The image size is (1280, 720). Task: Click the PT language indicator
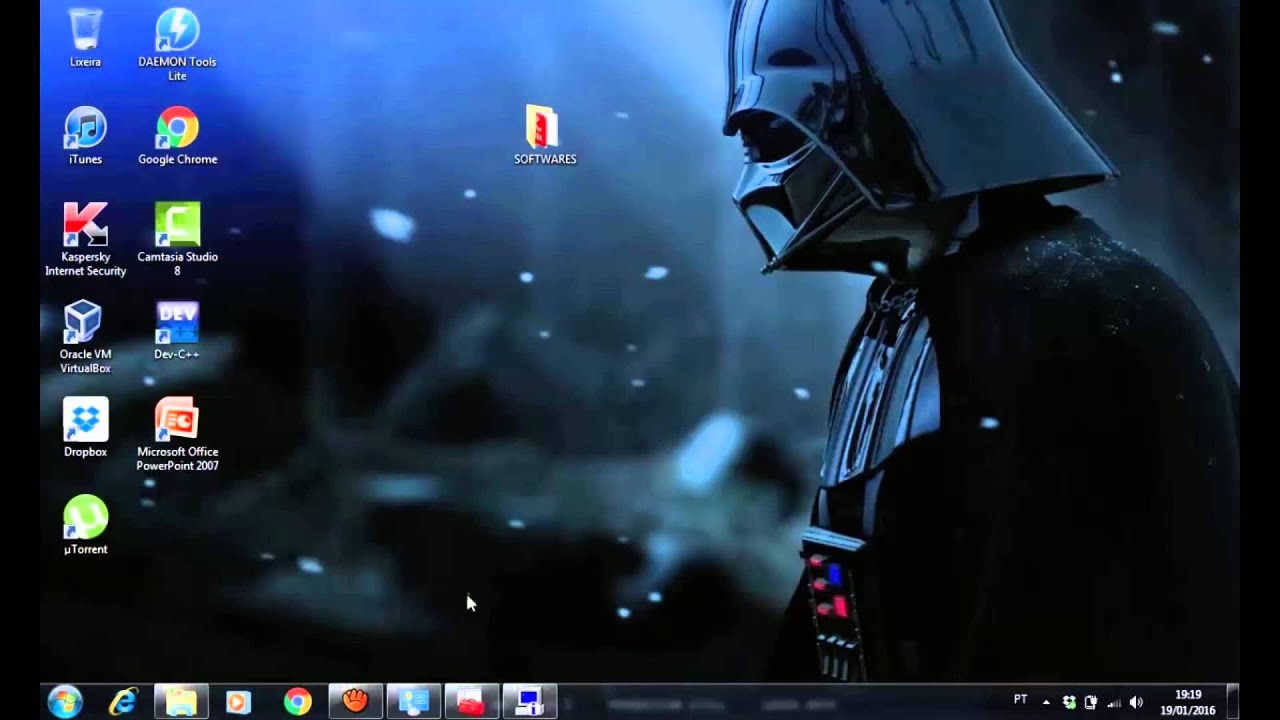coord(1021,700)
